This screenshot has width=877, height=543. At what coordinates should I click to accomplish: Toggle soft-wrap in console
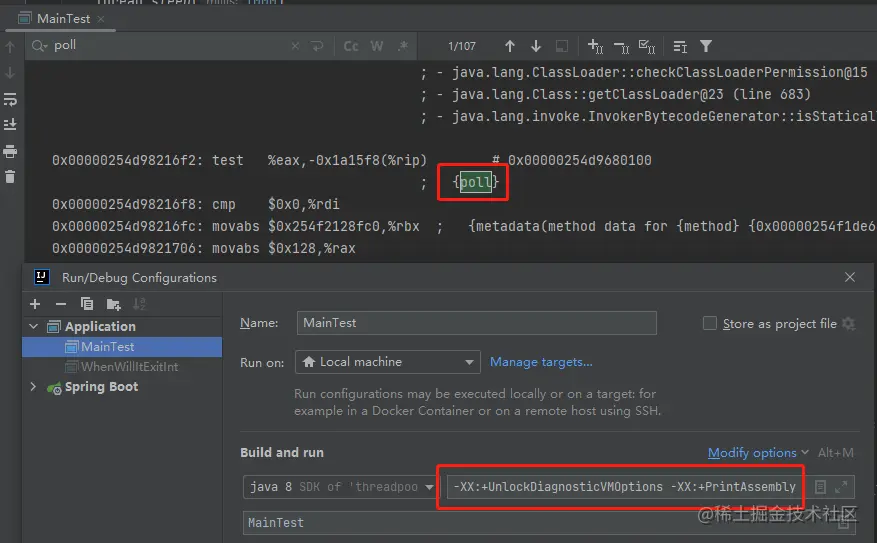[x=10, y=100]
